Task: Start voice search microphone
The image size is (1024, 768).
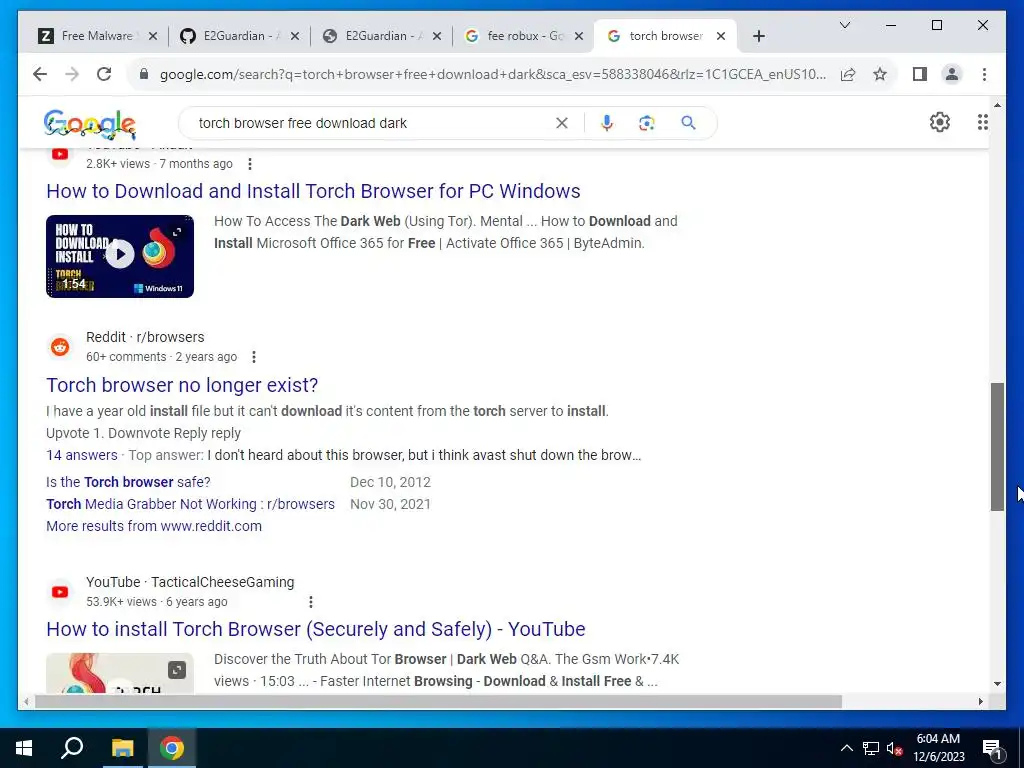Action: click(x=607, y=123)
